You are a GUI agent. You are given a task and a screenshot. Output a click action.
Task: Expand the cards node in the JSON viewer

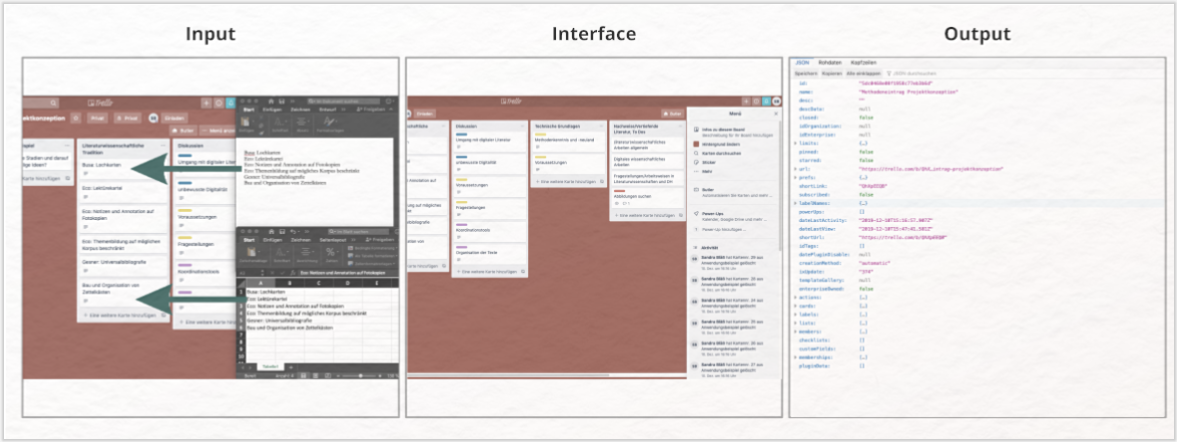coord(796,306)
